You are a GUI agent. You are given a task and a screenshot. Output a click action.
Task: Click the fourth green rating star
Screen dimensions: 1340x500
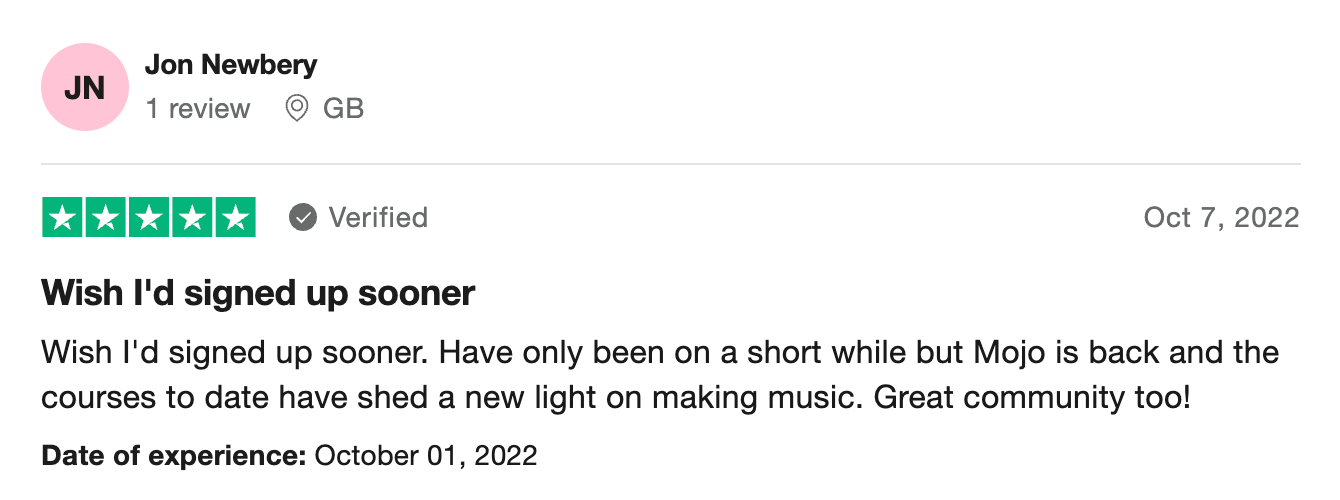click(x=192, y=218)
